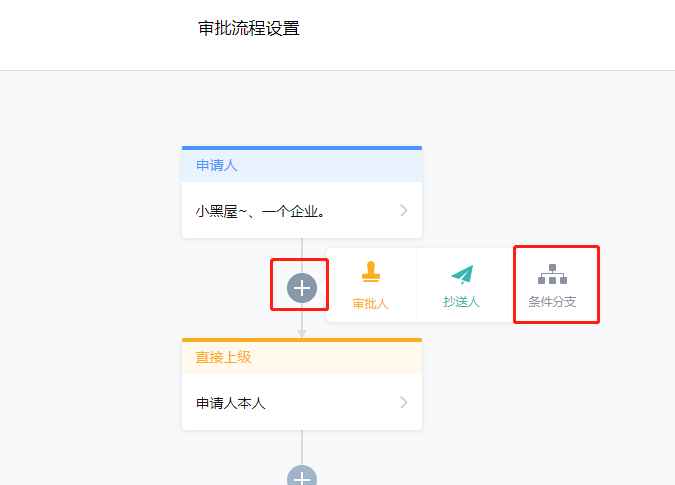675x485 pixels.
Task: Click the orange 直接上级 node header
Action: click(302, 358)
